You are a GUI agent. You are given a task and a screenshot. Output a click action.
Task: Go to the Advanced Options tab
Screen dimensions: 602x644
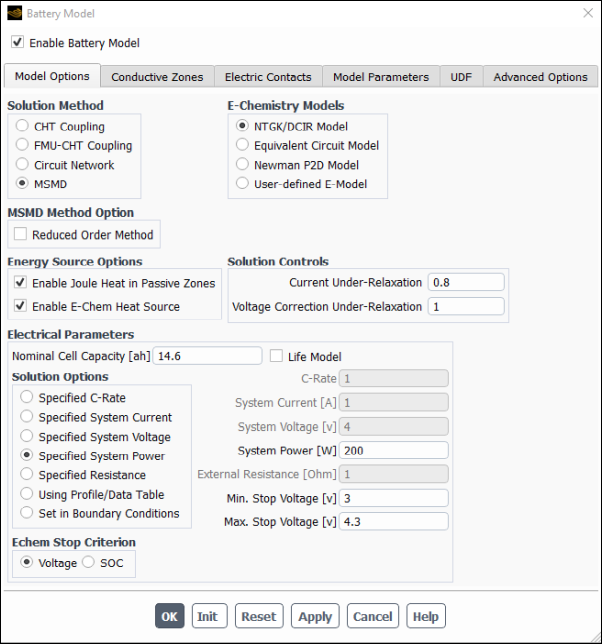click(540, 77)
